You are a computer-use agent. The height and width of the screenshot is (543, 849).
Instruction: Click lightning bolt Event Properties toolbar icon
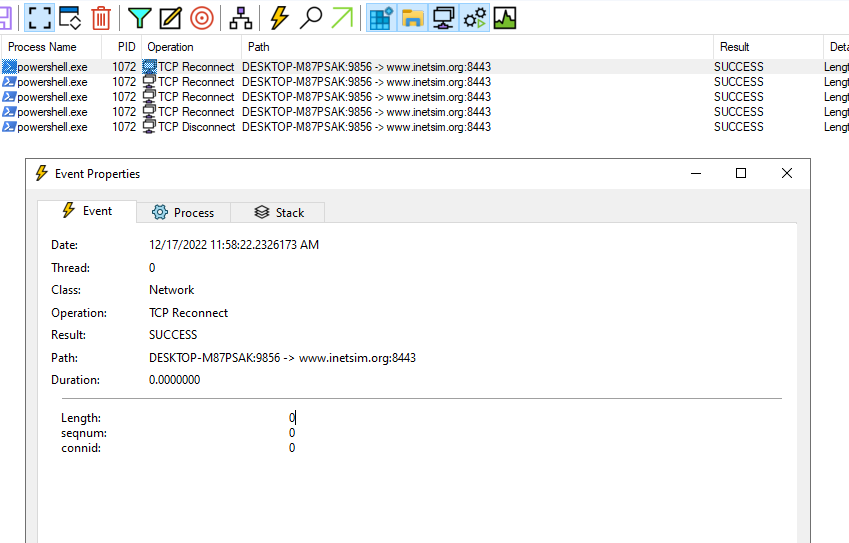(280, 17)
